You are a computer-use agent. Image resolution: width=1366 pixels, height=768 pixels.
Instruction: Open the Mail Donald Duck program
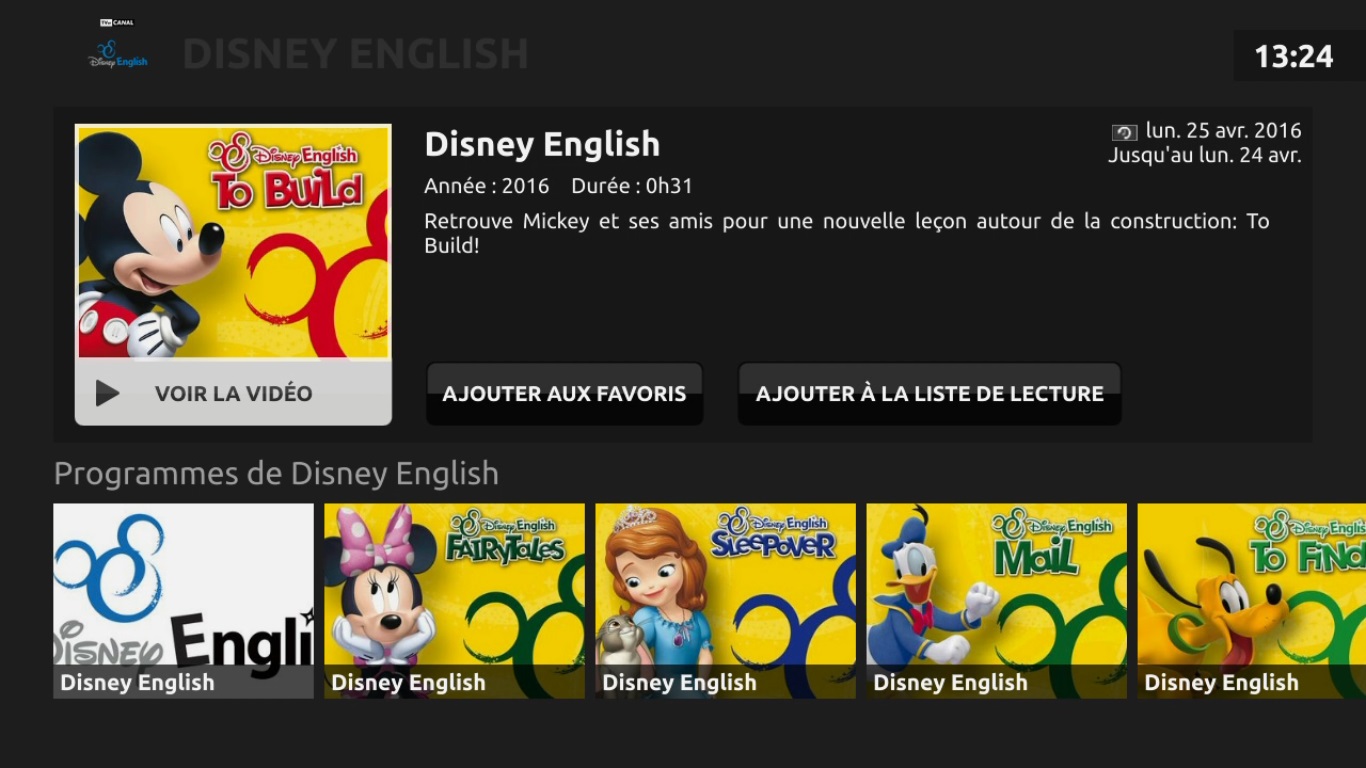click(x=996, y=600)
